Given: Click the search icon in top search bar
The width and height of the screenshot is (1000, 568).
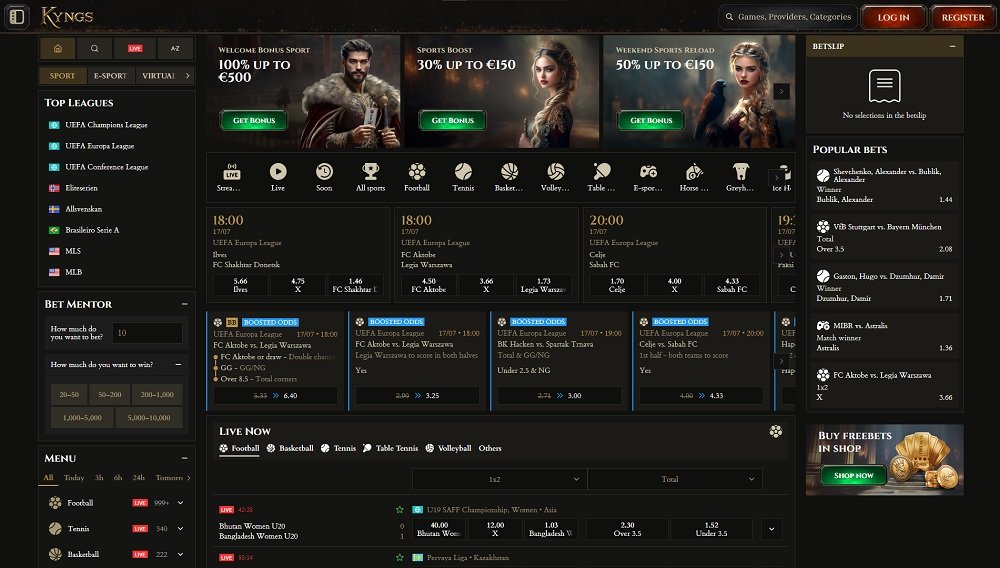Looking at the screenshot, I should pos(729,17).
